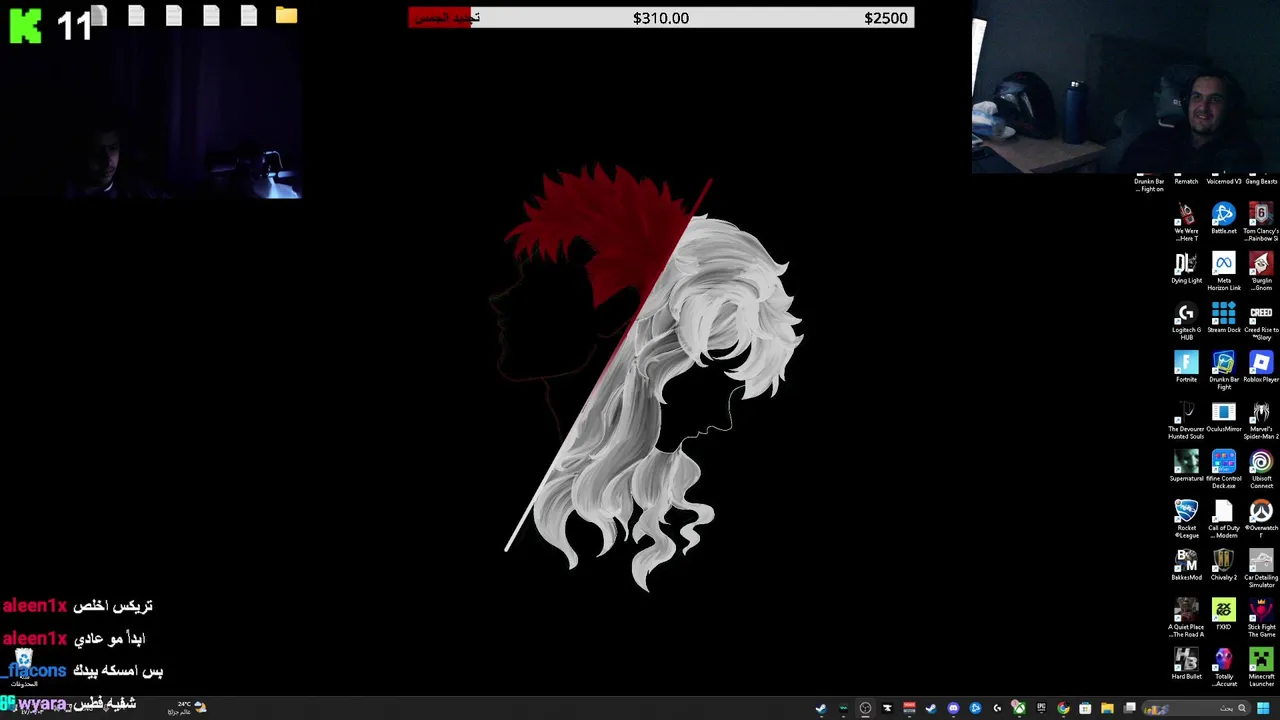Open Meta Horizon Link shortcut
The image size is (1280, 720).
point(1223,272)
